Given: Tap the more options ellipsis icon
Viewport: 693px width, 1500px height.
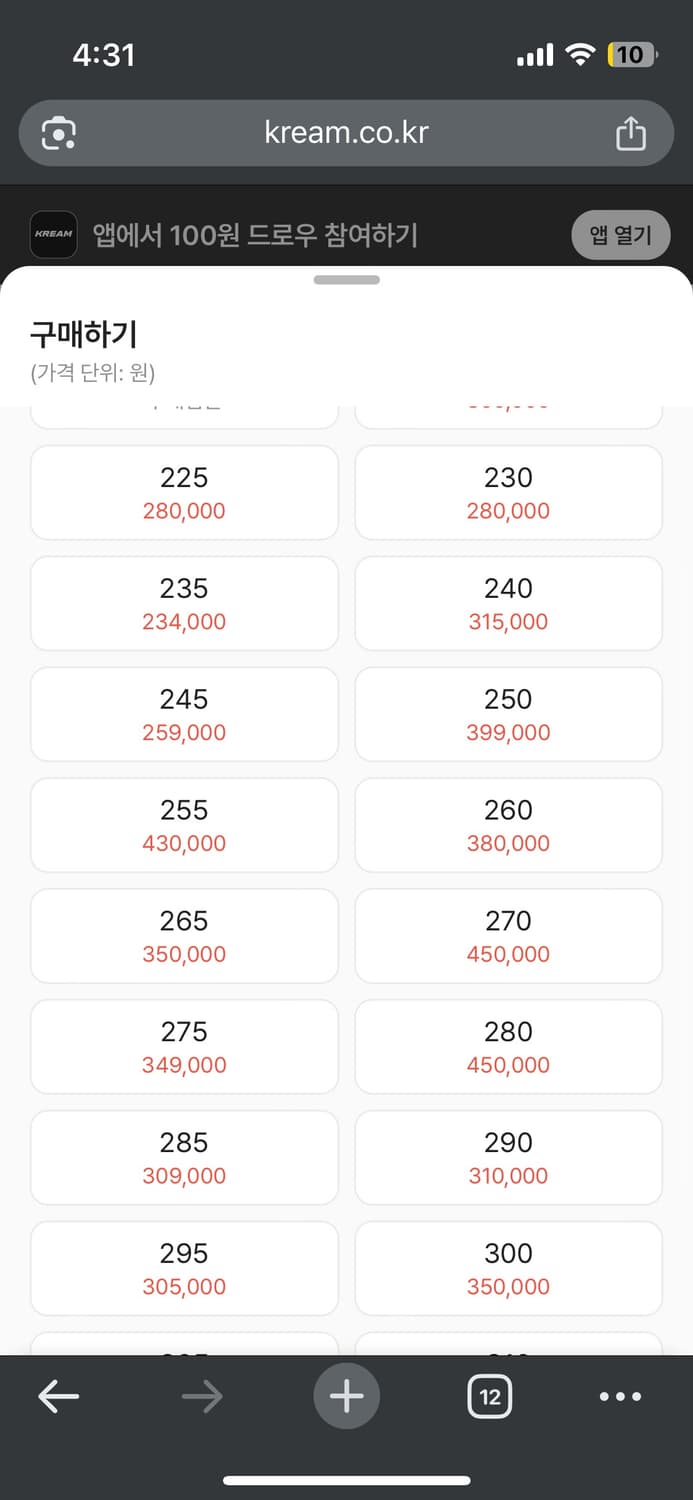Looking at the screenshot, I should click(x=621, y=1396).
